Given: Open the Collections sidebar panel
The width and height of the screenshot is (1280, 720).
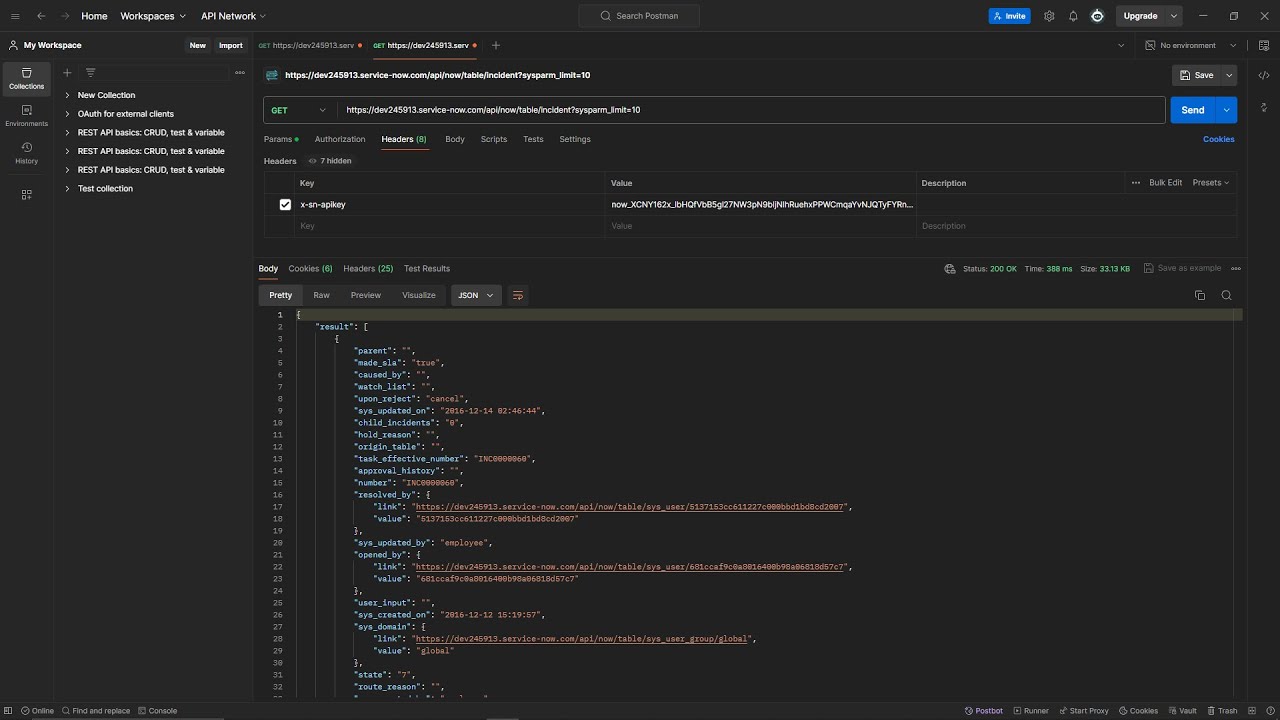Looking at the screenshot, I should 27,79.
